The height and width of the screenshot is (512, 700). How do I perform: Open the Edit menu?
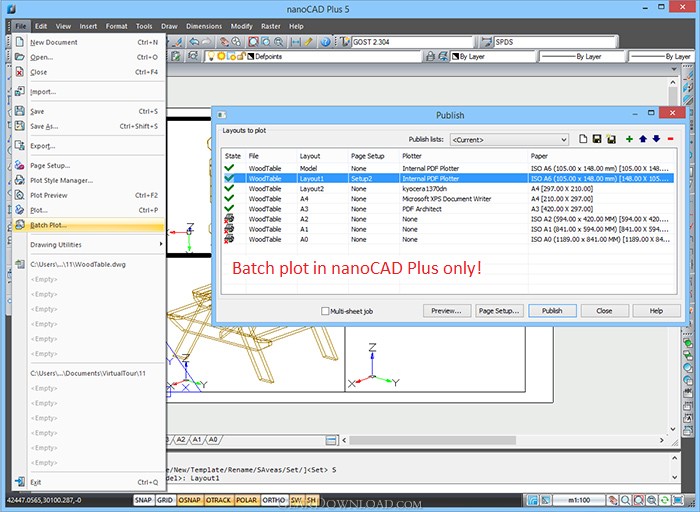tap(41, 26)
